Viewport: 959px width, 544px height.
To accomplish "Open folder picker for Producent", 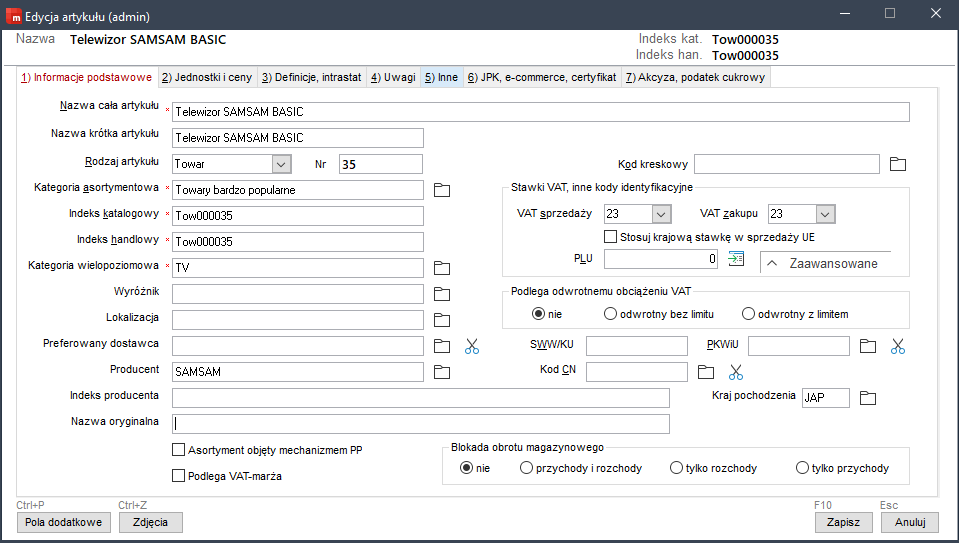I will (x=442, y=372).
